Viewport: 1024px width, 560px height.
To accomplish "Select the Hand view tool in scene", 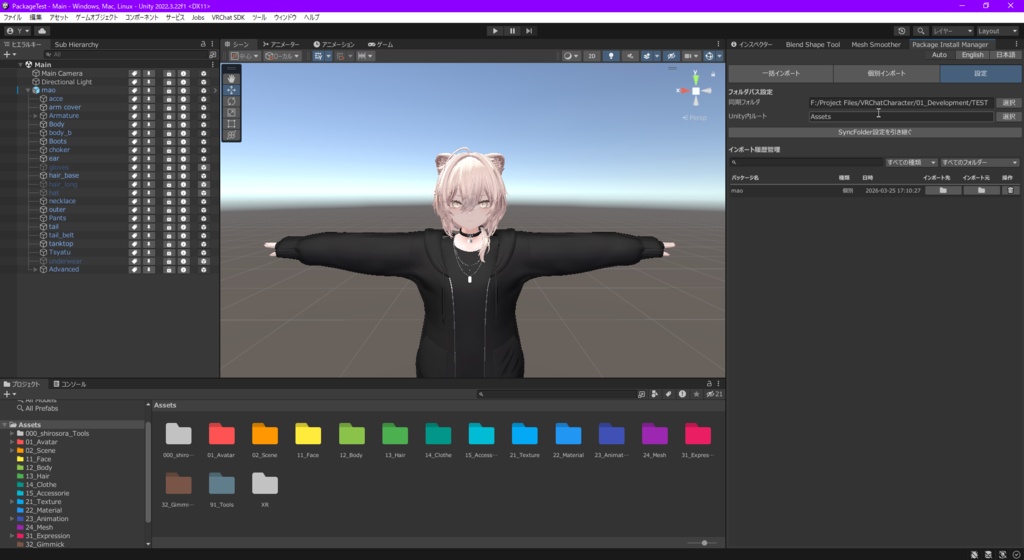I will [x=231, y=78].
